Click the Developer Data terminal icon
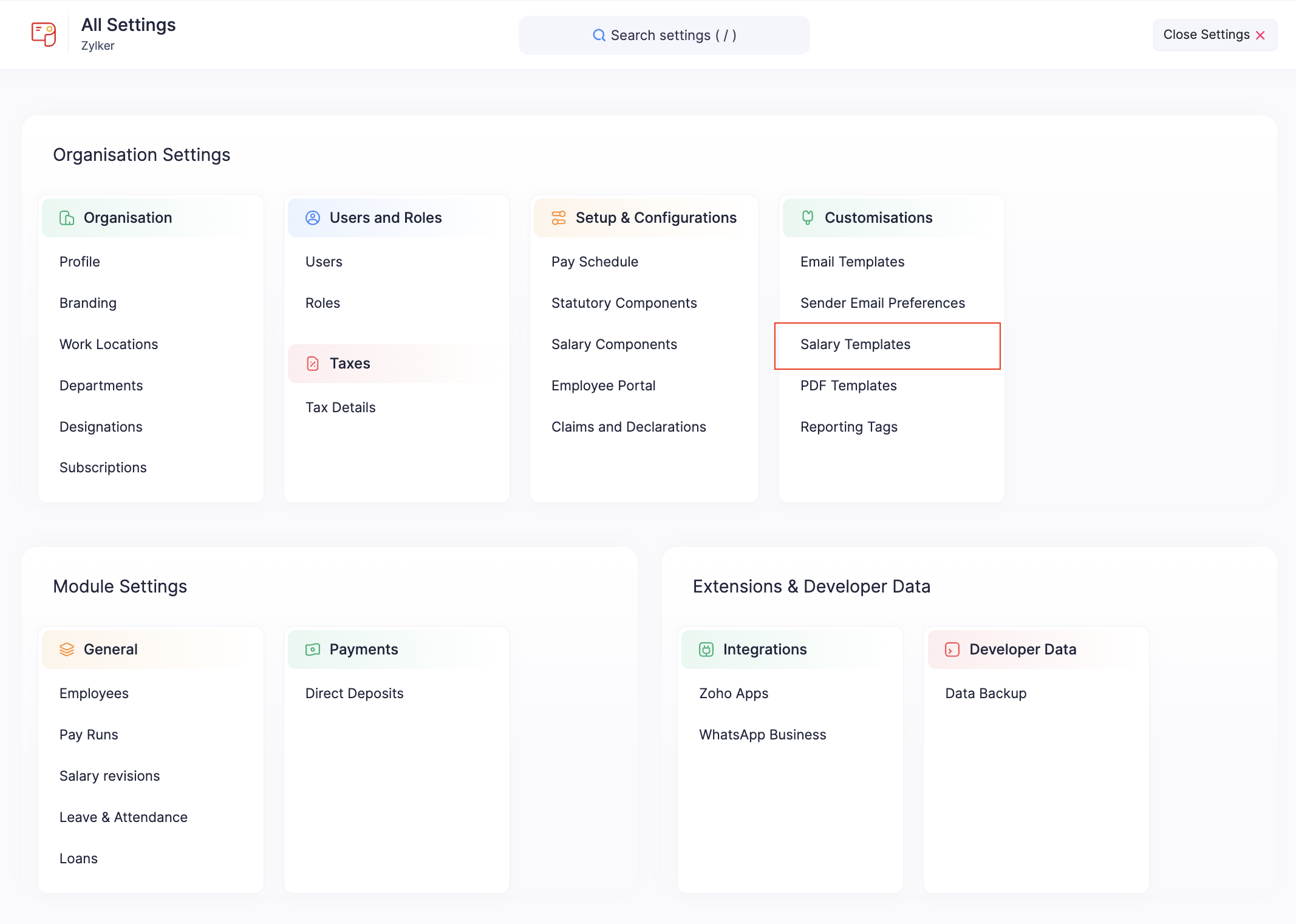Image resolution: width=1296 pixels, height=924 pixels. tap(952, 650)
